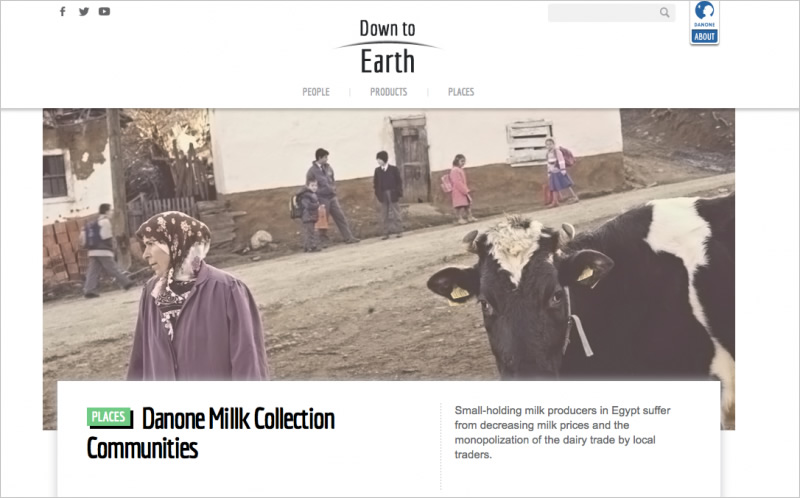Go to the PEOPLE section
800x498 pixels.
(x=316, y=92)
